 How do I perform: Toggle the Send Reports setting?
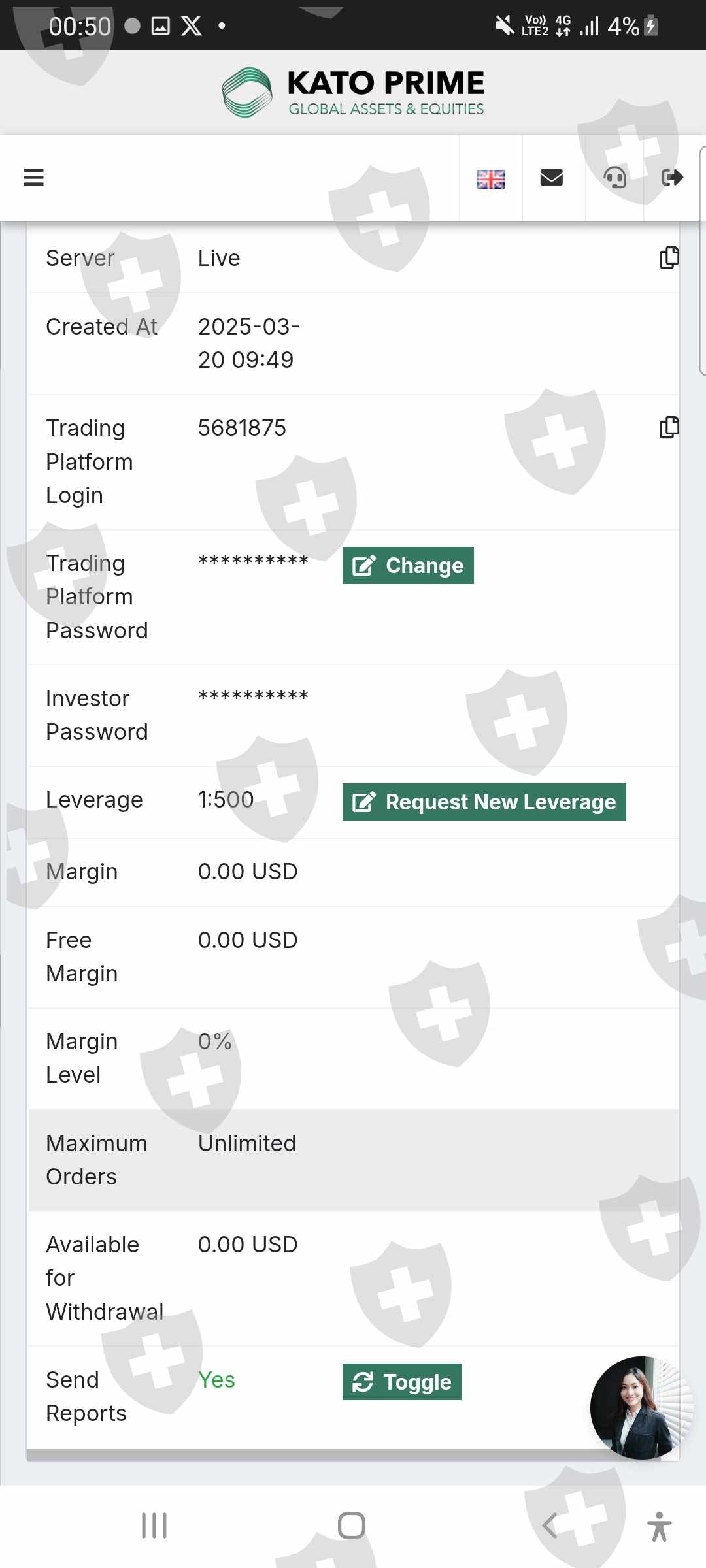(401, 1382)
